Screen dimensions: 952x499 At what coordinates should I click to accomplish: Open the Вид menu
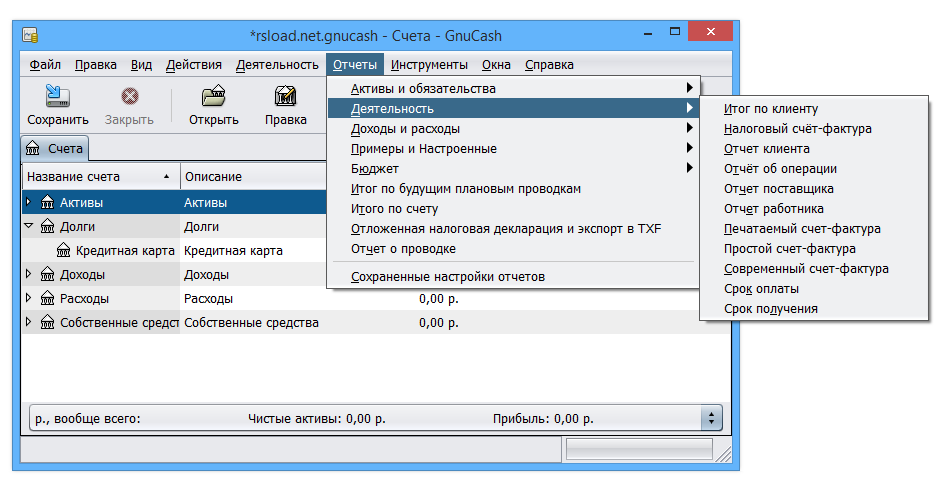coord(141,64)
